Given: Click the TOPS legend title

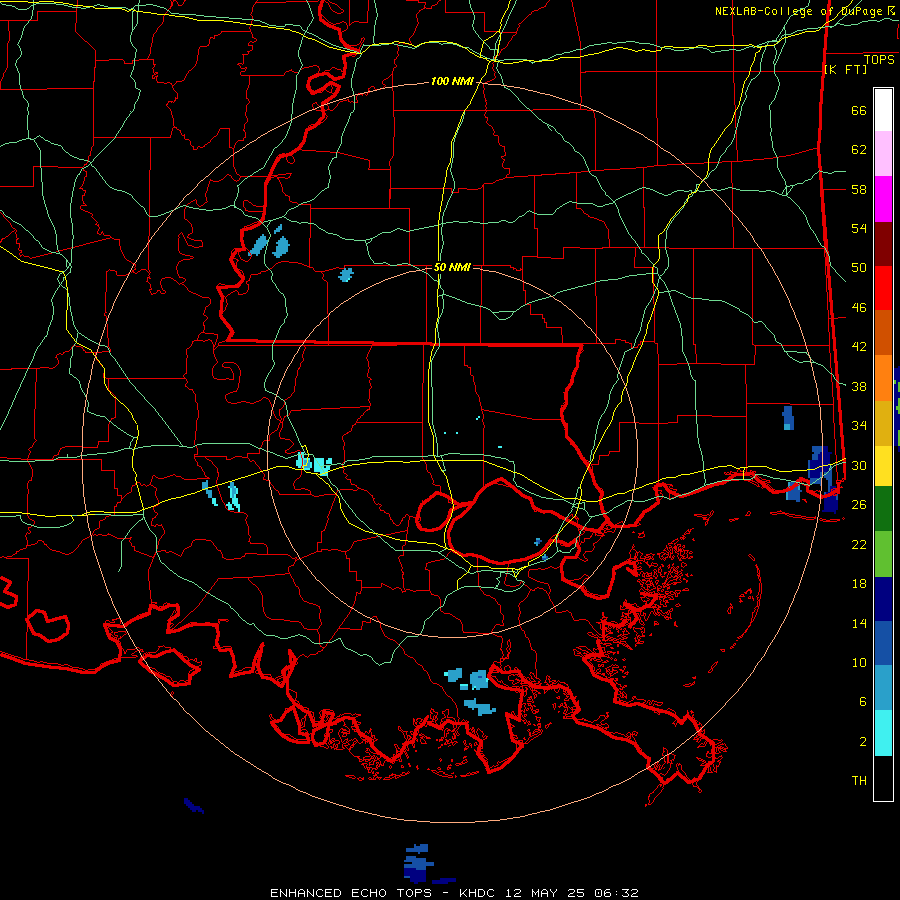Looking at the screenshot, I should point(879,60).
